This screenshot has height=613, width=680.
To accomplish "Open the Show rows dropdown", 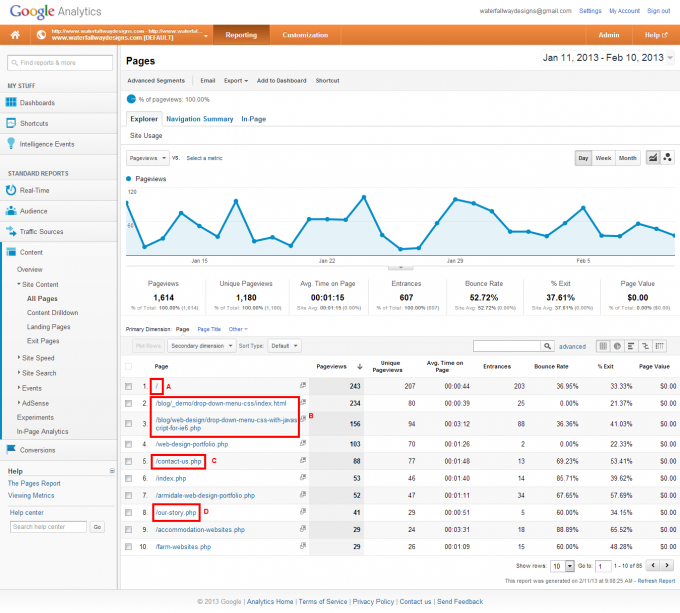I will point(562,566).
